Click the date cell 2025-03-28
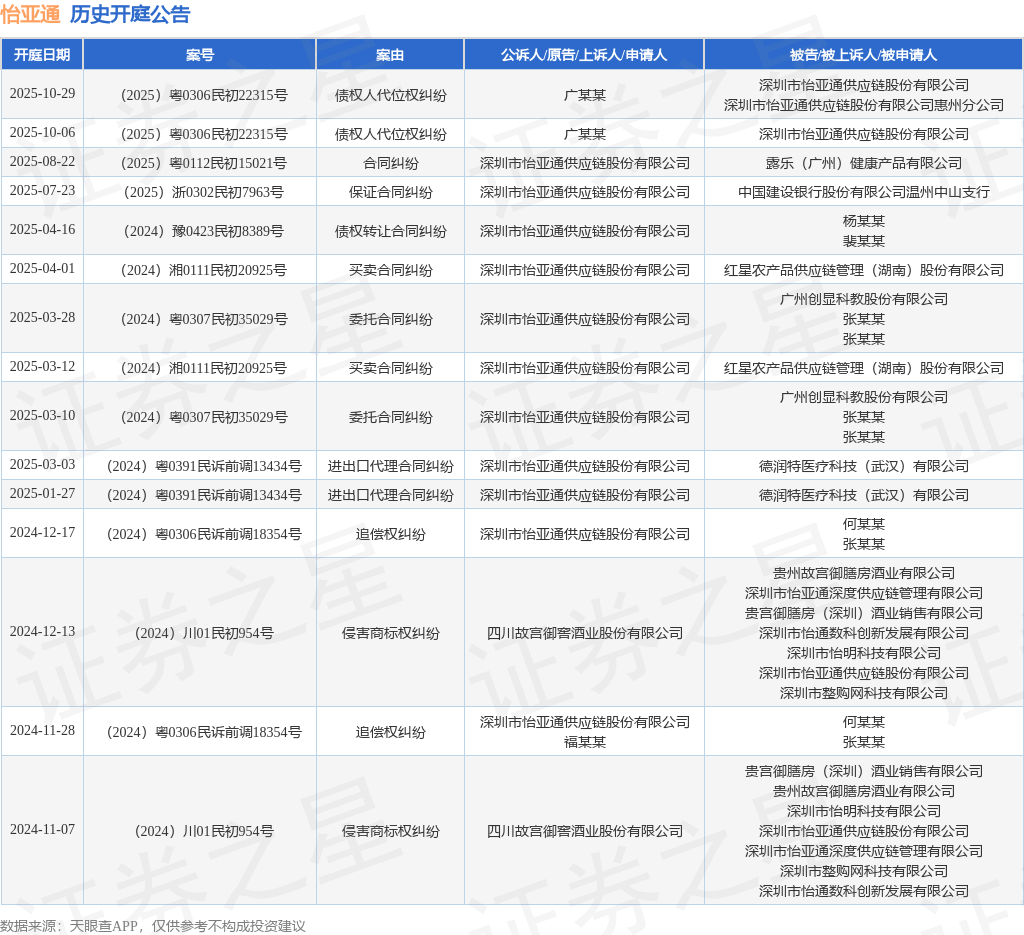Screen dimensions: 1024x935 [42, 317]
